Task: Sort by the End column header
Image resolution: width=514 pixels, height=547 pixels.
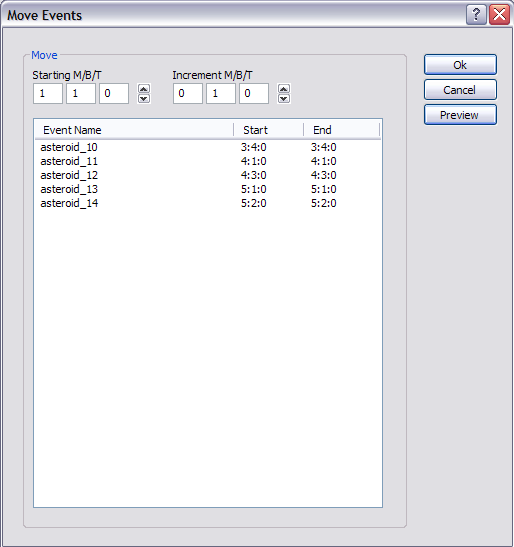Action: tap(341, 130)
